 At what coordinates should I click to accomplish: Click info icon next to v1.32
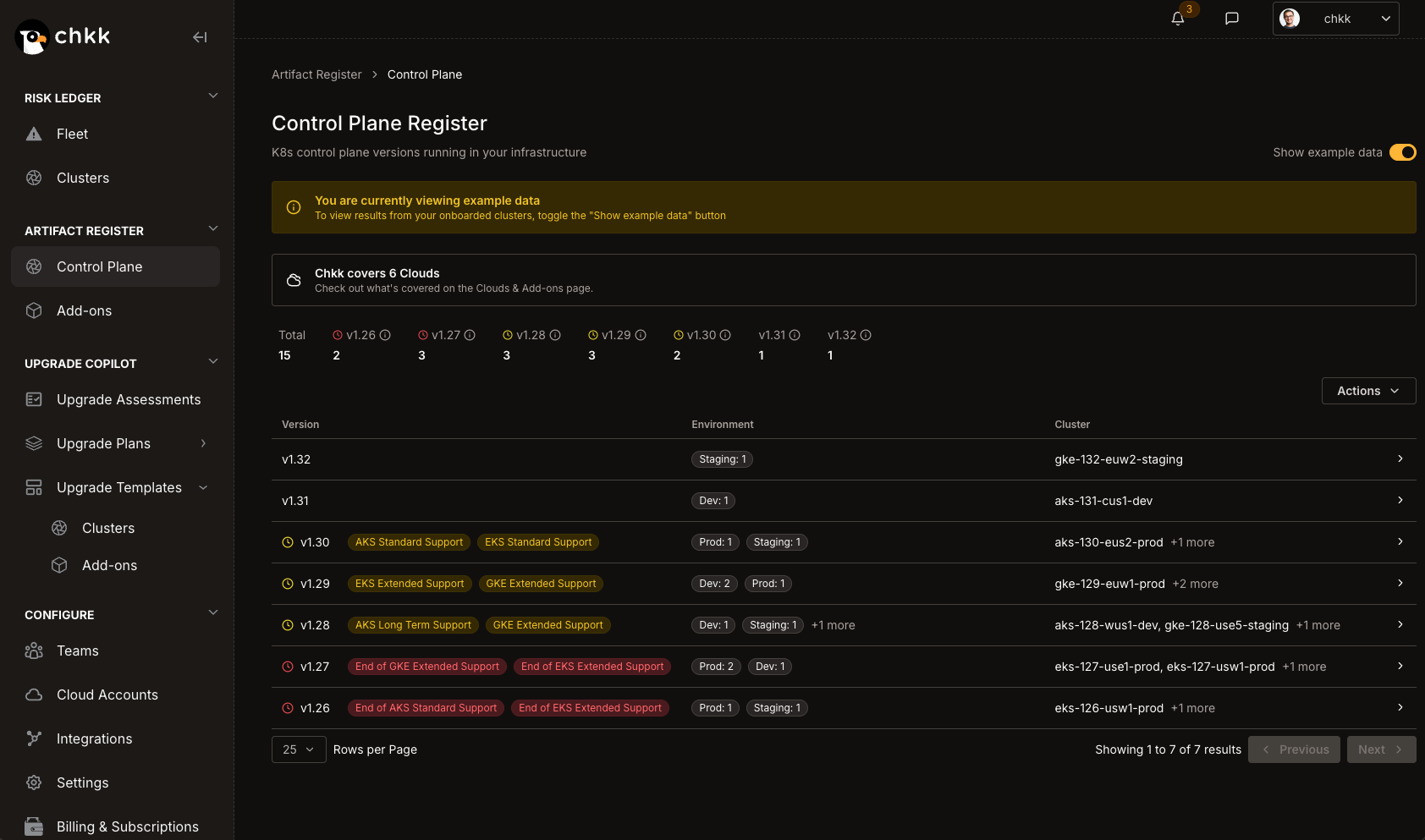[866, 335]
